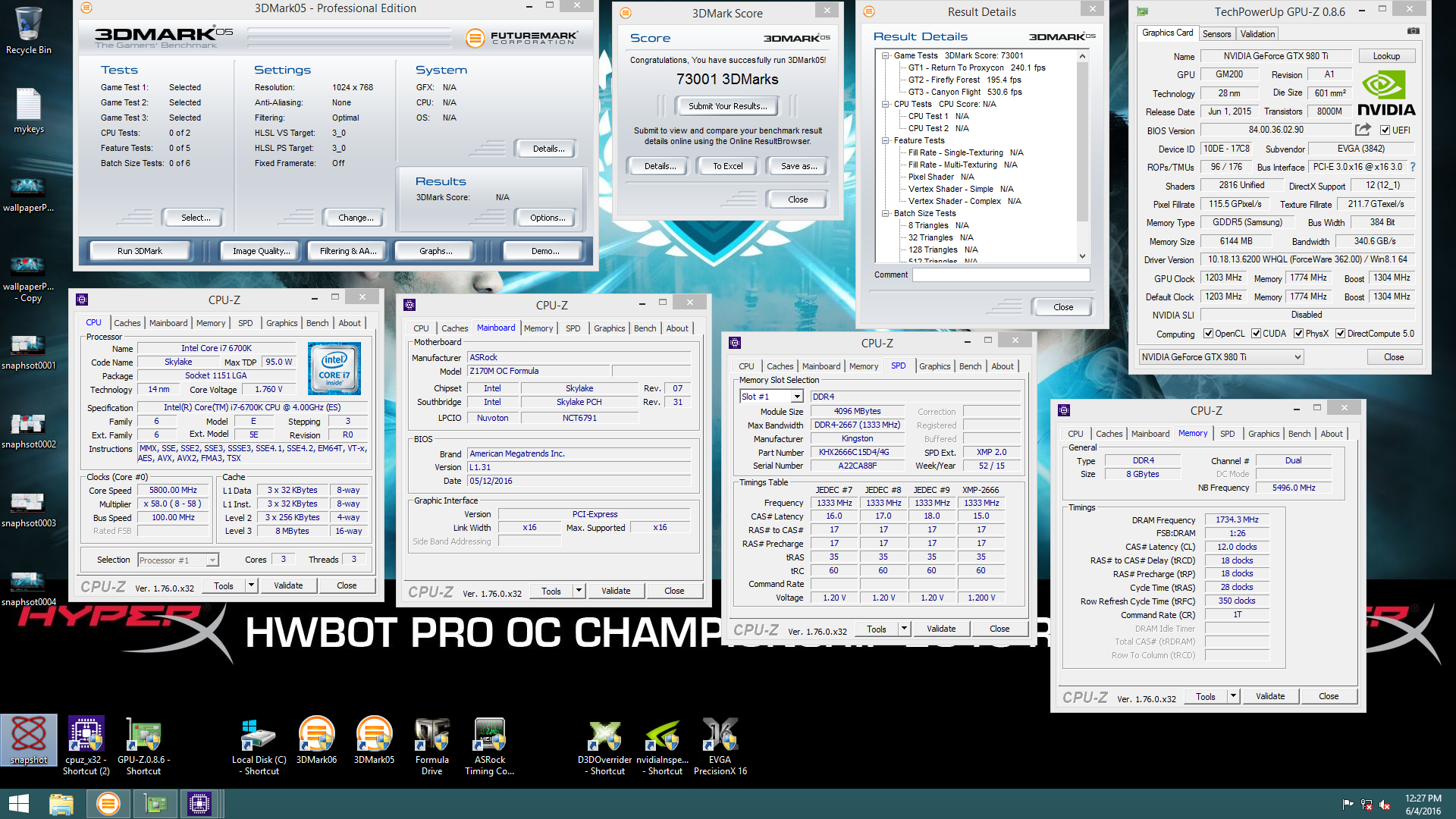Click the GPU-Z BIOS share/save icon
Screen dimensions: 1456x819
tap(1363, 130)
